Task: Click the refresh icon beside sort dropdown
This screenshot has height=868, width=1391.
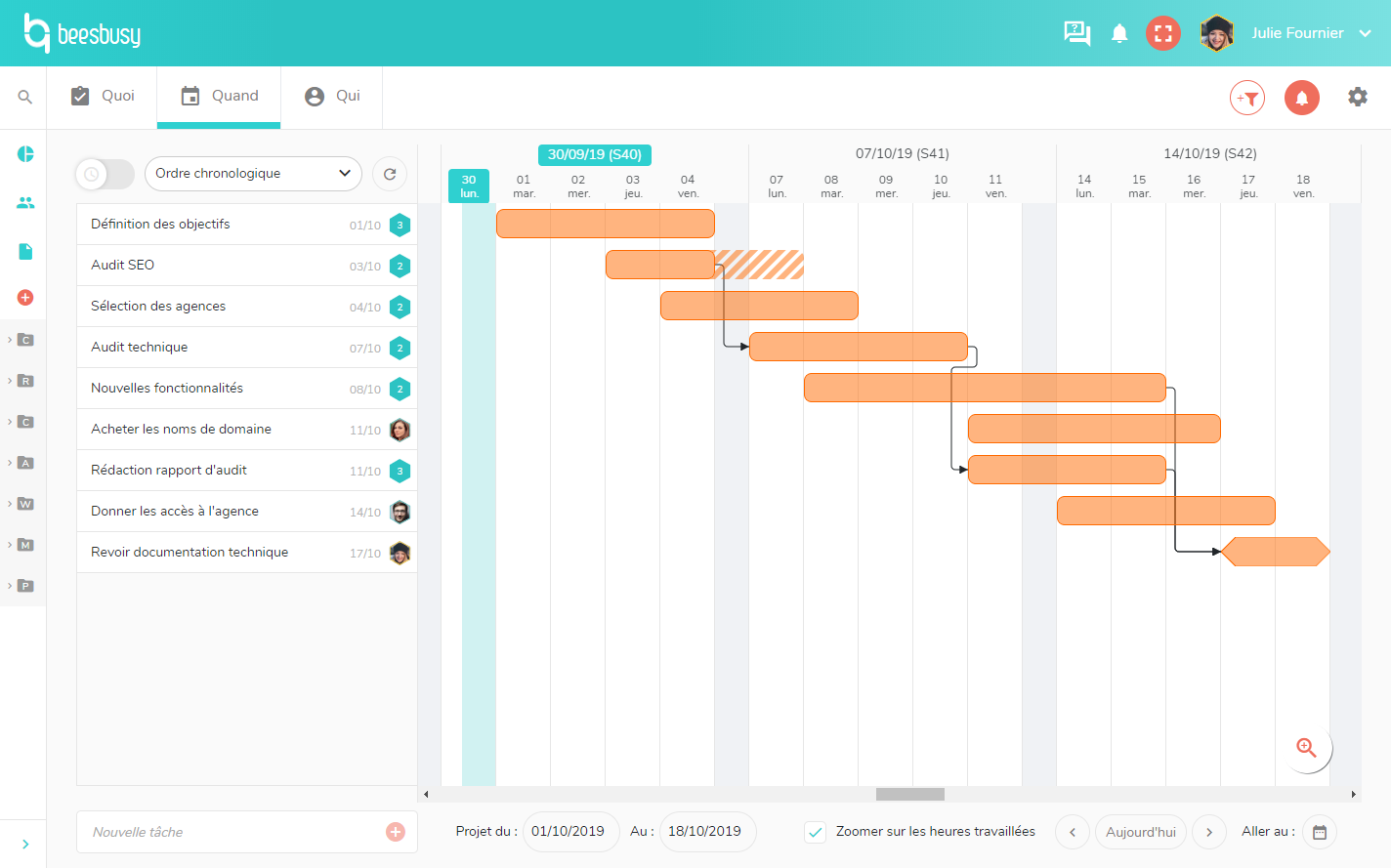Action: pyautogui.click(x=390, y=174)
